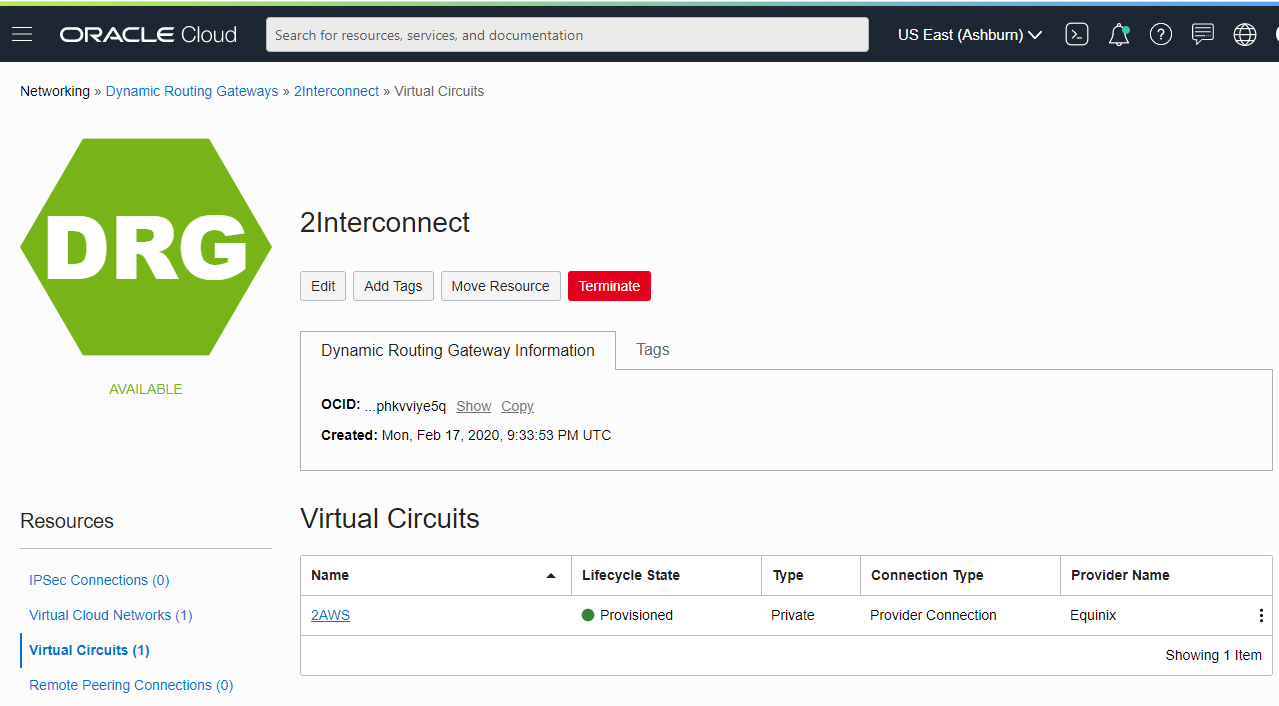This screenshot has width=1279, height=706.
Task: Click the Private type cell
Action: (x=793, y=615)
